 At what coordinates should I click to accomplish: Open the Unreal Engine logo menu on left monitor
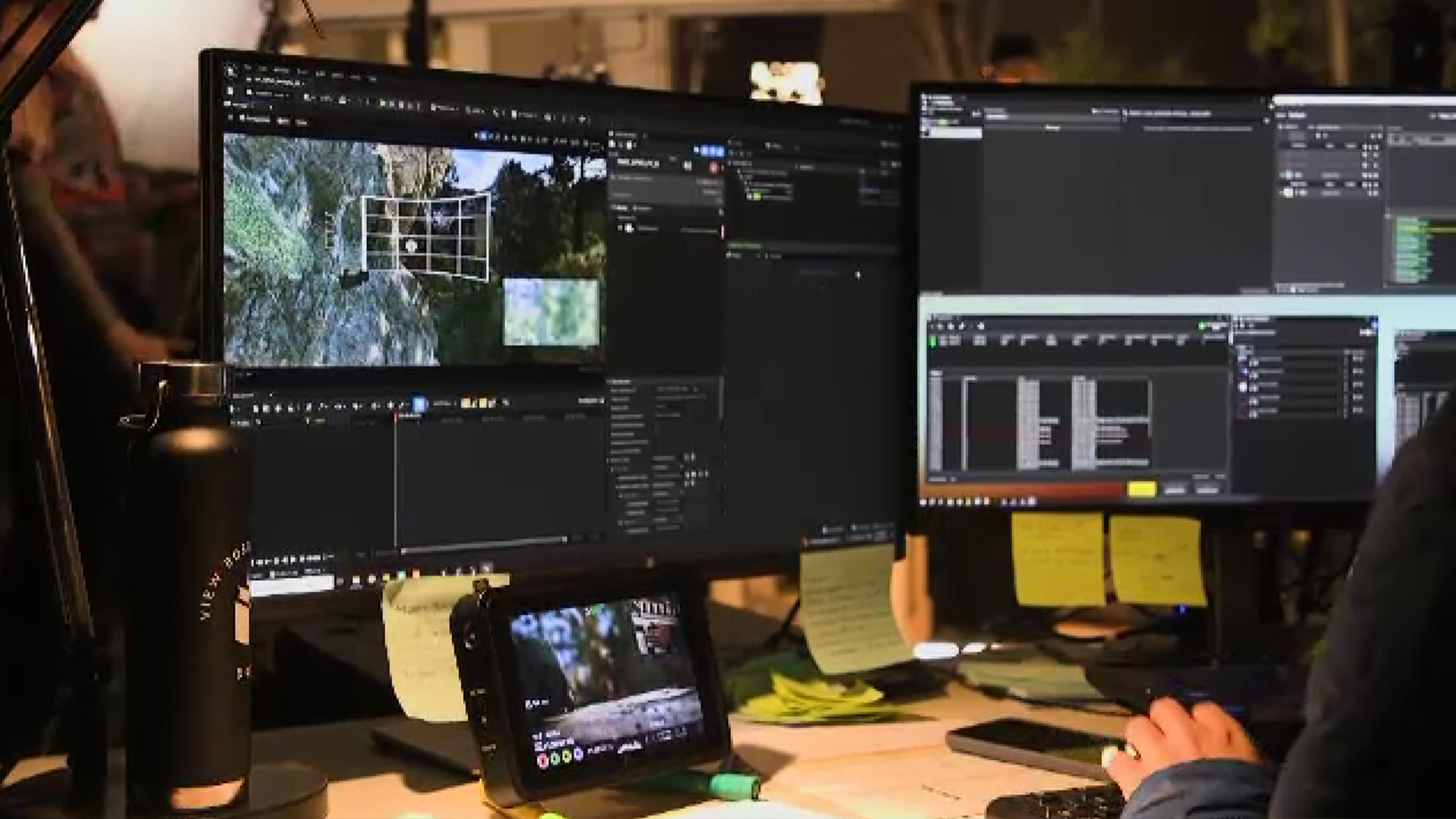click(231, 71)
